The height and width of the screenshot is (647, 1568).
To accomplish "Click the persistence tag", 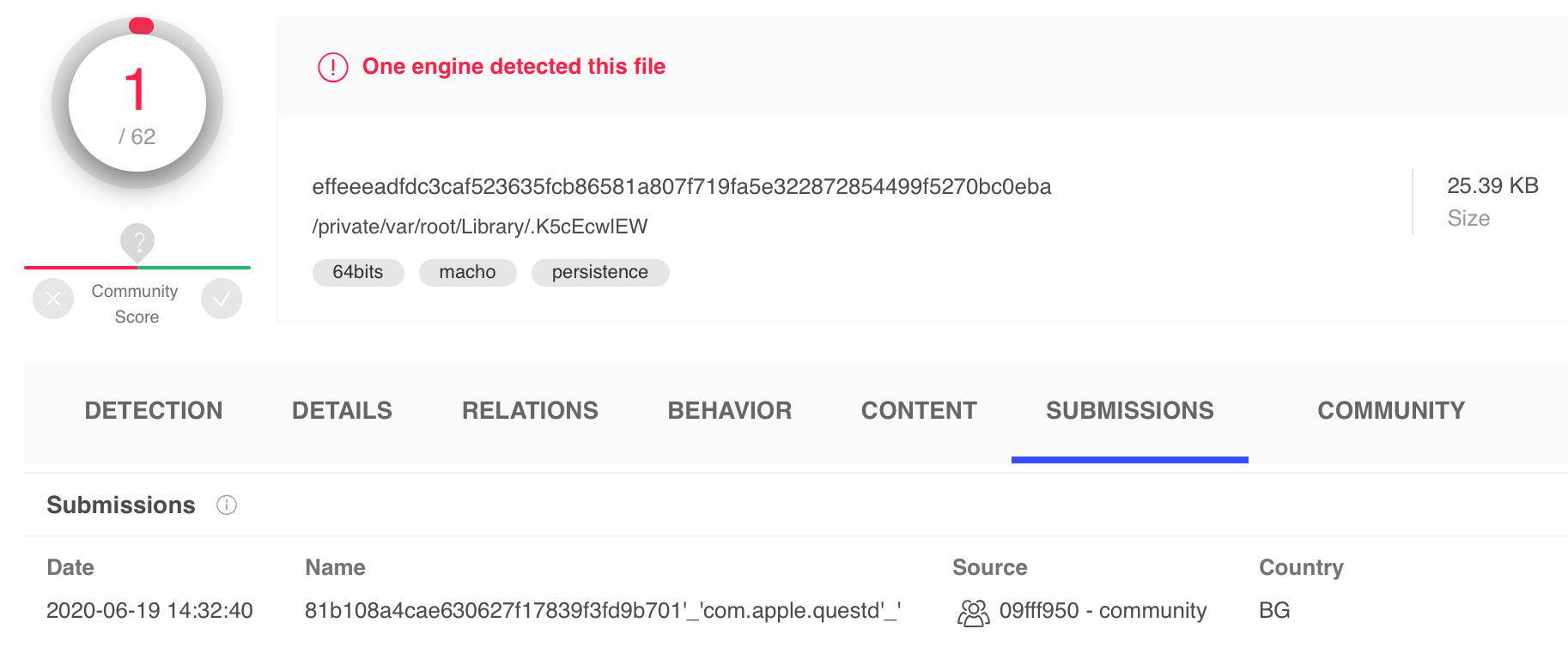I will pos(600,272).
